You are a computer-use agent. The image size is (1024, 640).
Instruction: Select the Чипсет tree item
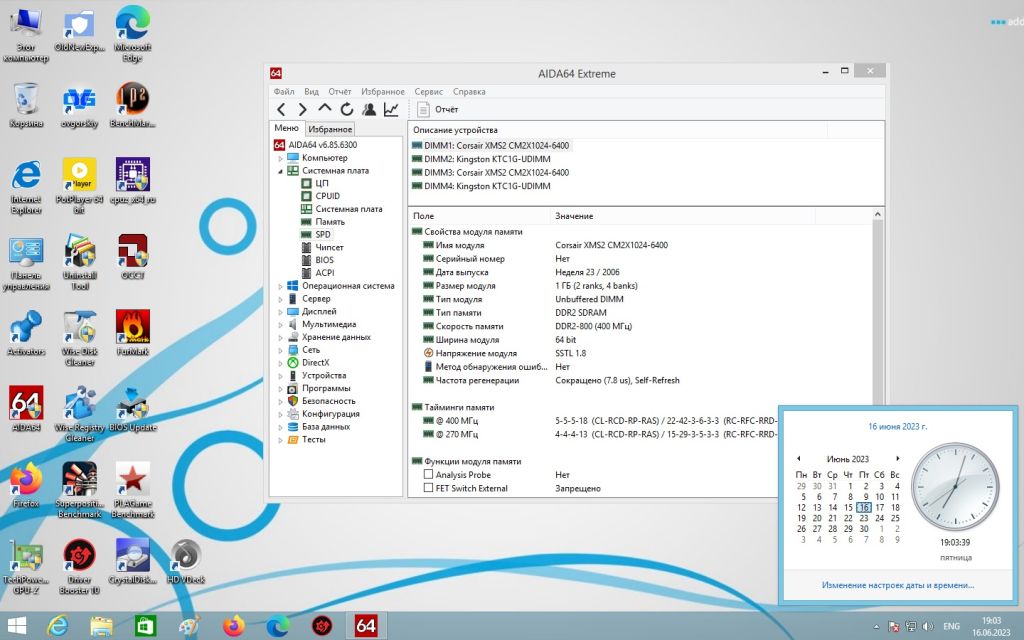(329, 248)
